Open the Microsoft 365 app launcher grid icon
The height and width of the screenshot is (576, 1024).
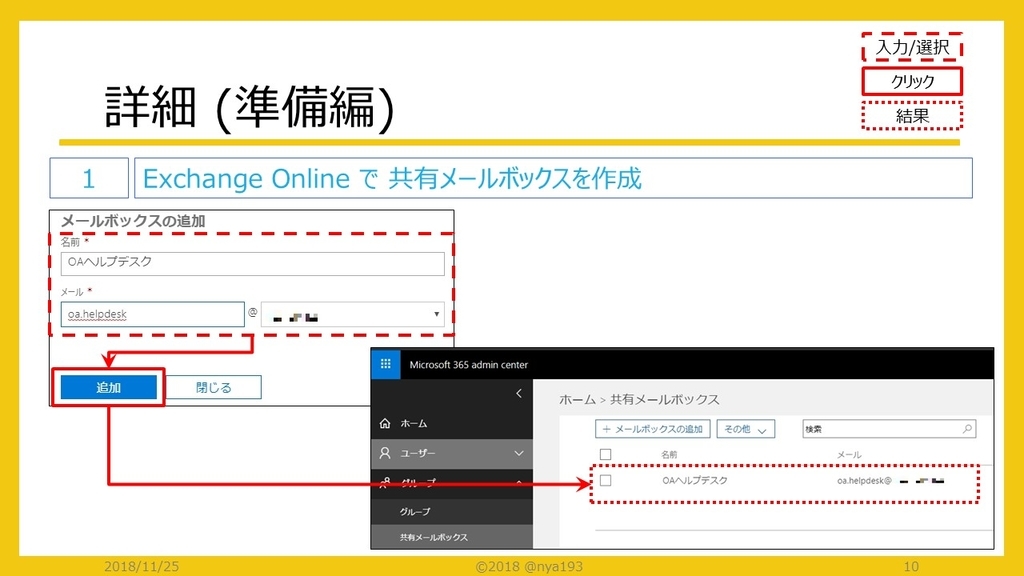pyautogui.click(x=386, y=364)
